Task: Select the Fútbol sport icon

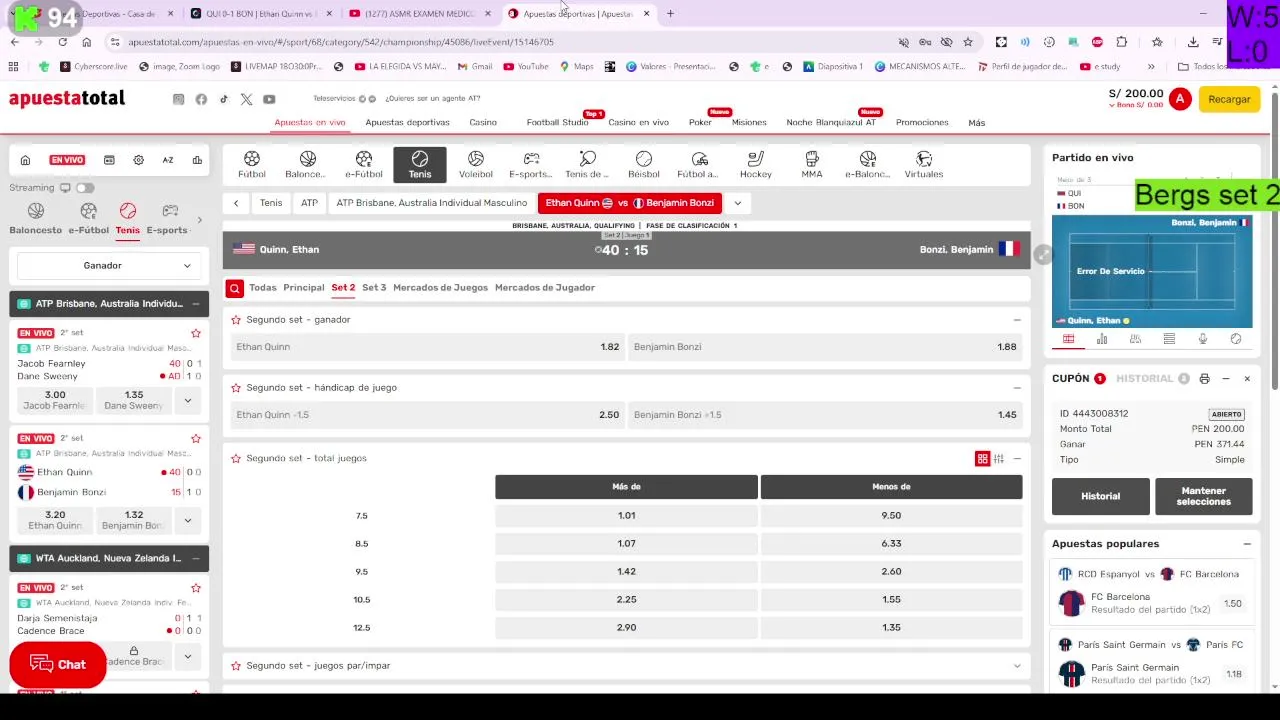Action: coord(252,164)
